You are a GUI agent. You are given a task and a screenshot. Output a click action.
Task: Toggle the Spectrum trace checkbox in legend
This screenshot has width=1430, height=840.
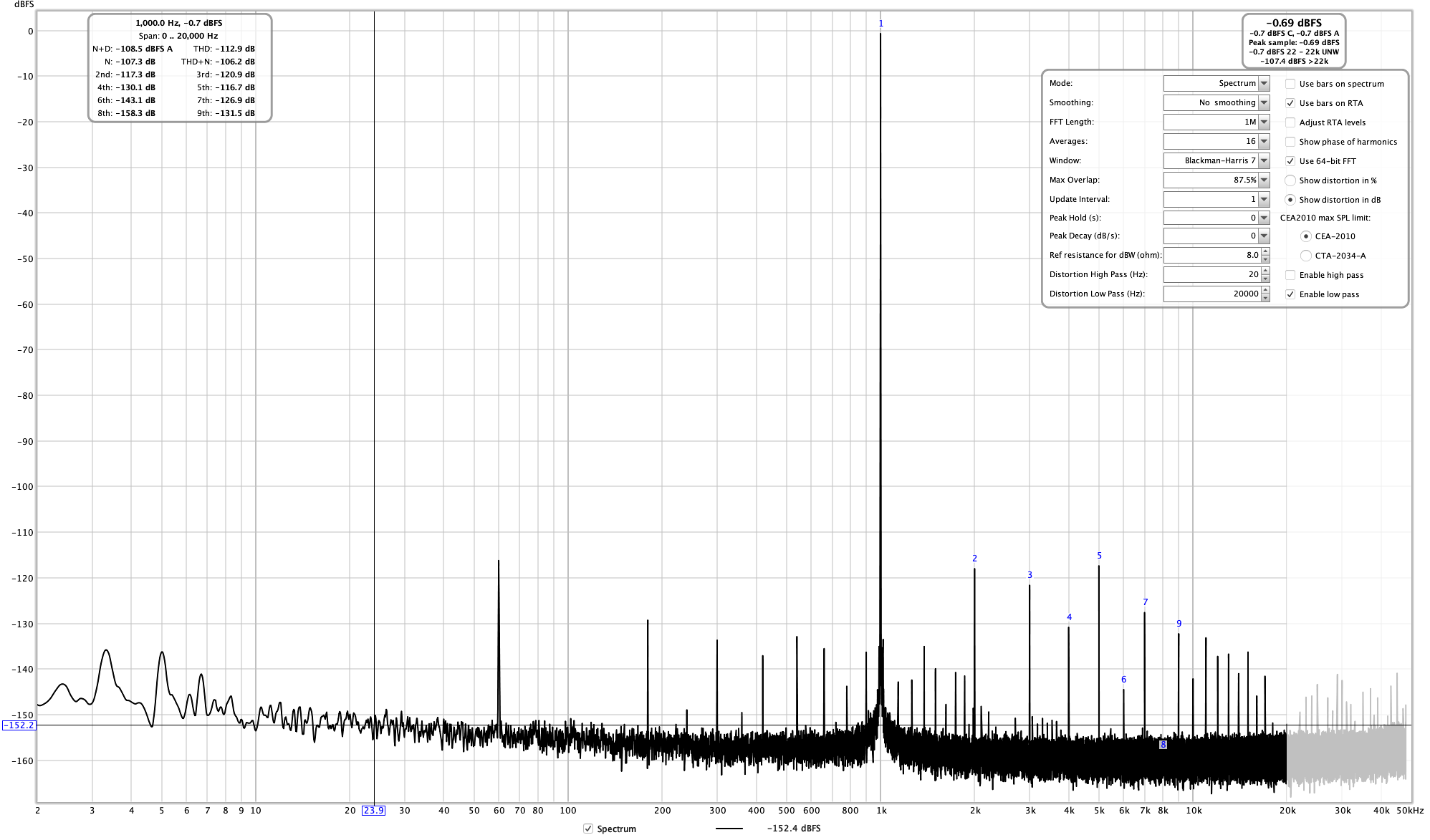tap(588, 829)
